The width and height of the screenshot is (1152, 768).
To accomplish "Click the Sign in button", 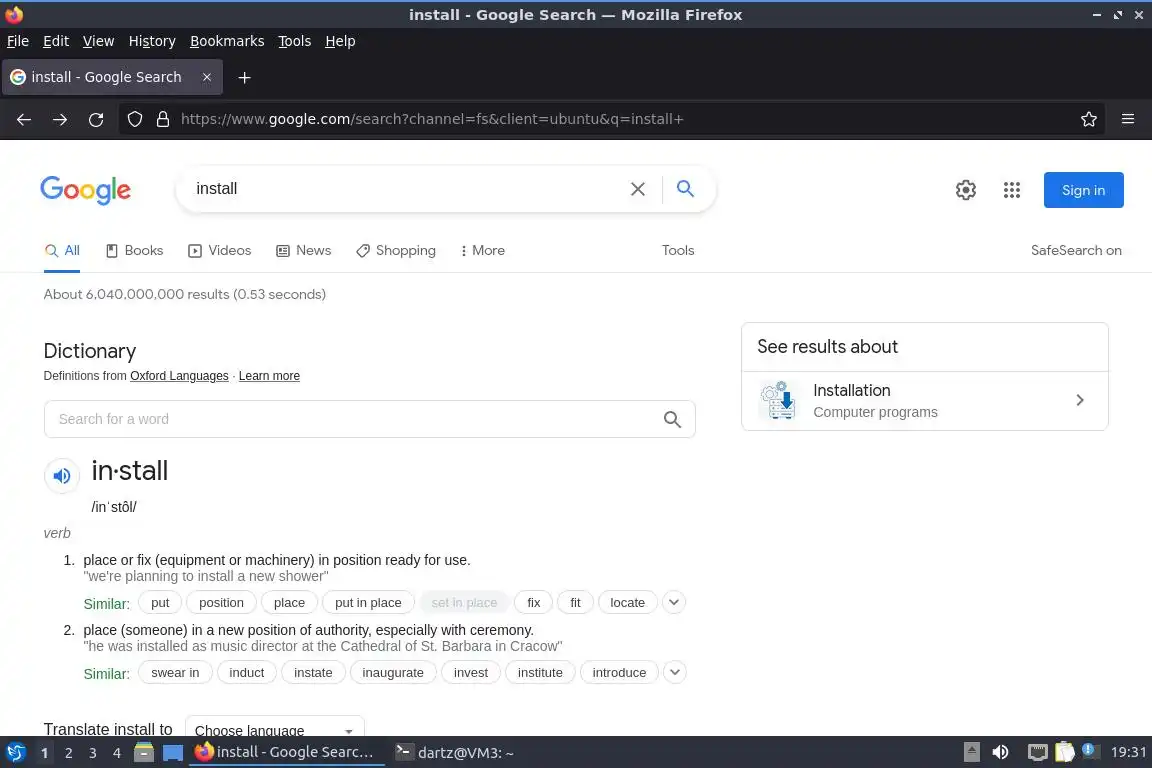I will (1083, 190).
